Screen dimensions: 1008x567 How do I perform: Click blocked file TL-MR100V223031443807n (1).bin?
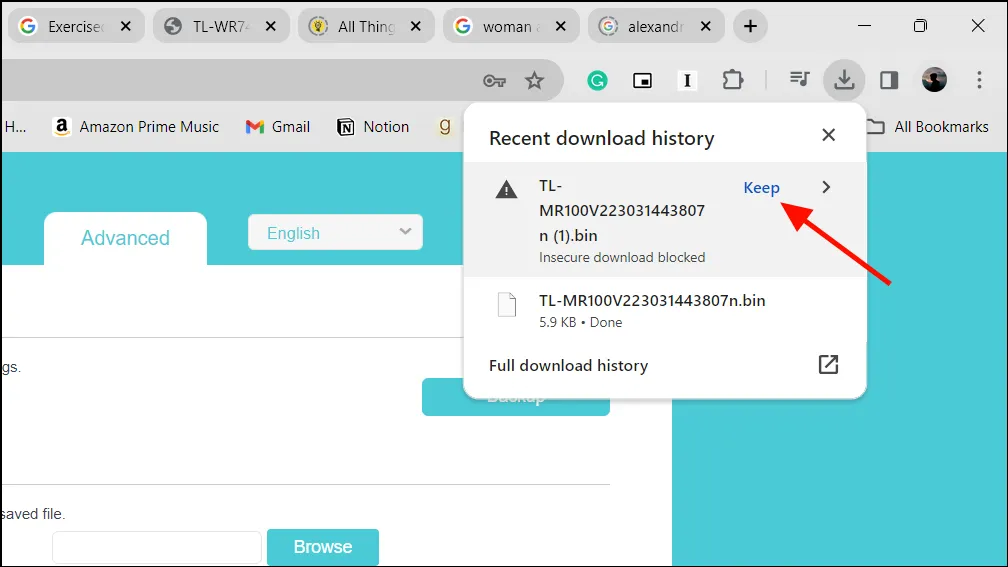tap(622, 211)
